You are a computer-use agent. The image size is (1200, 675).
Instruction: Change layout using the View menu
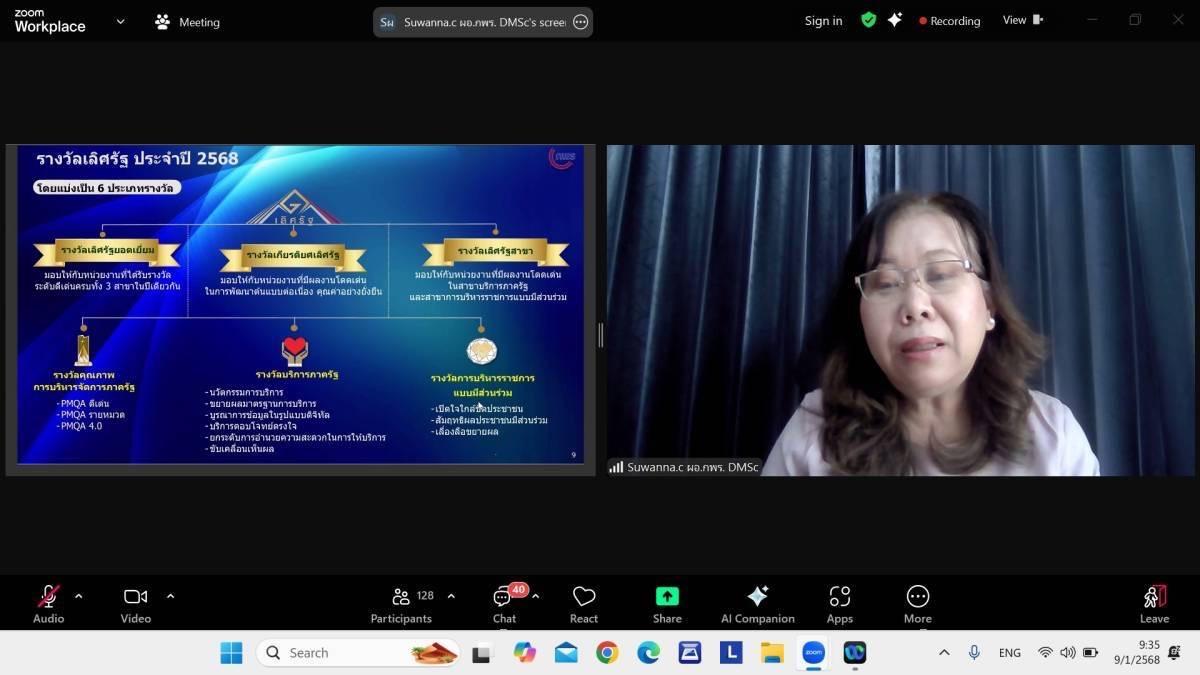click(x=1022, y=20)
